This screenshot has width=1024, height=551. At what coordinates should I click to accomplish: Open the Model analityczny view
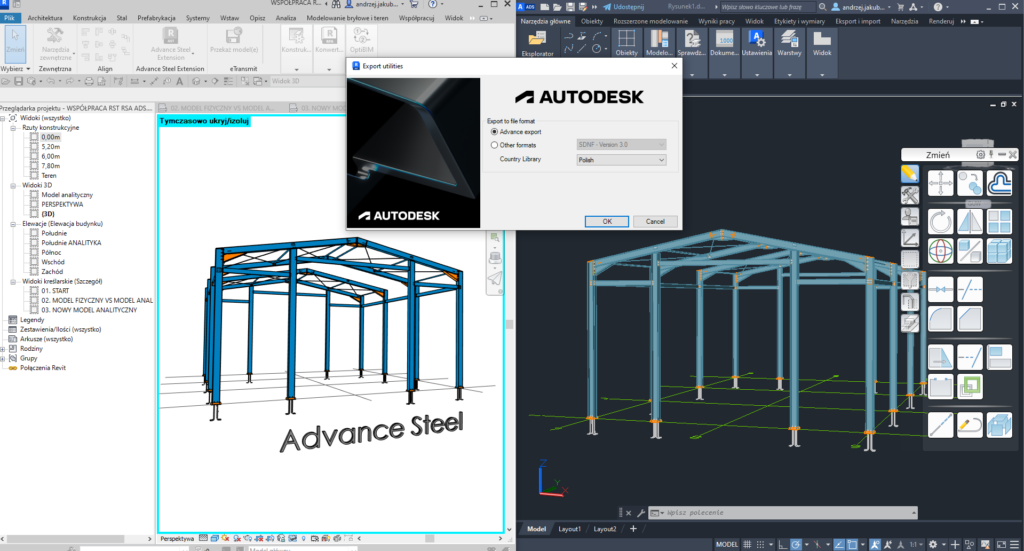(67, 195)
